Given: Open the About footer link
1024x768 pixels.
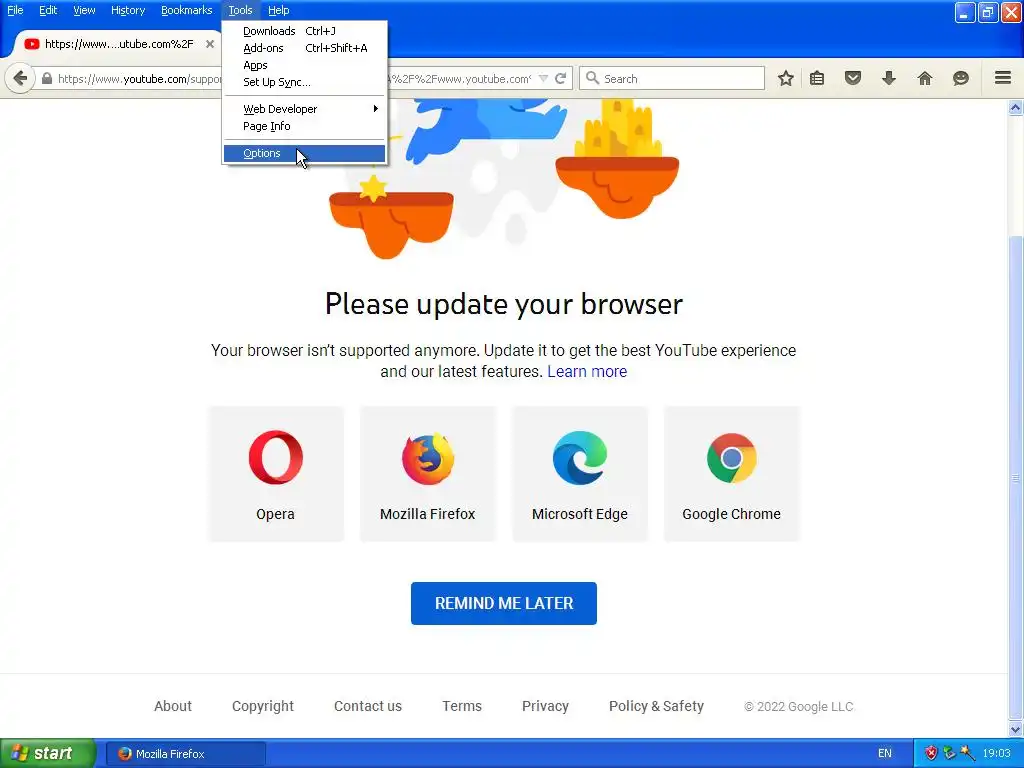Looking at the screenshot, I should click(x=172, y=706).
